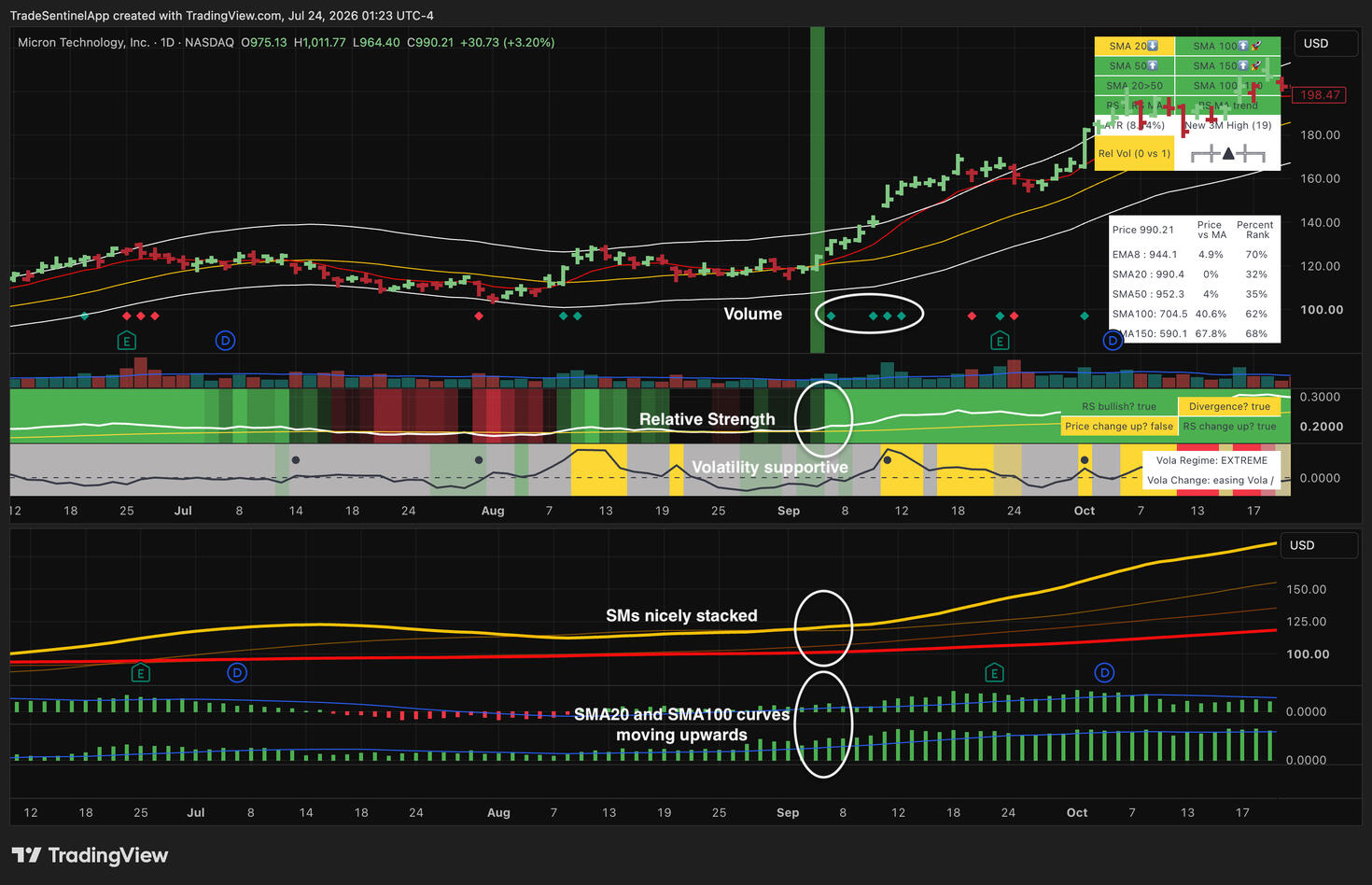Click the +30.73 (+3.20%) change value
The image size is (1372, 885).
click(508, 42)
